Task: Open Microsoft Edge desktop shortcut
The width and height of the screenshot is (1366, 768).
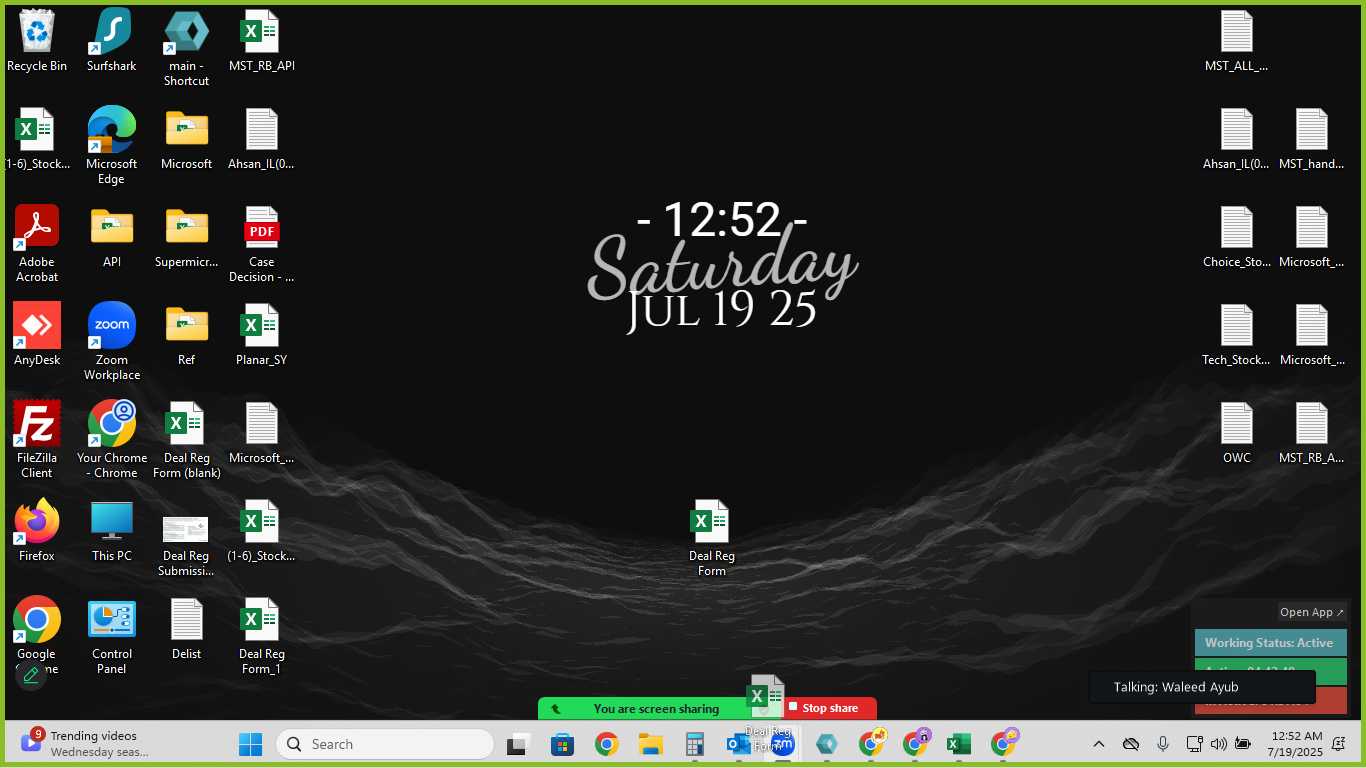Action: coord(111,146)
